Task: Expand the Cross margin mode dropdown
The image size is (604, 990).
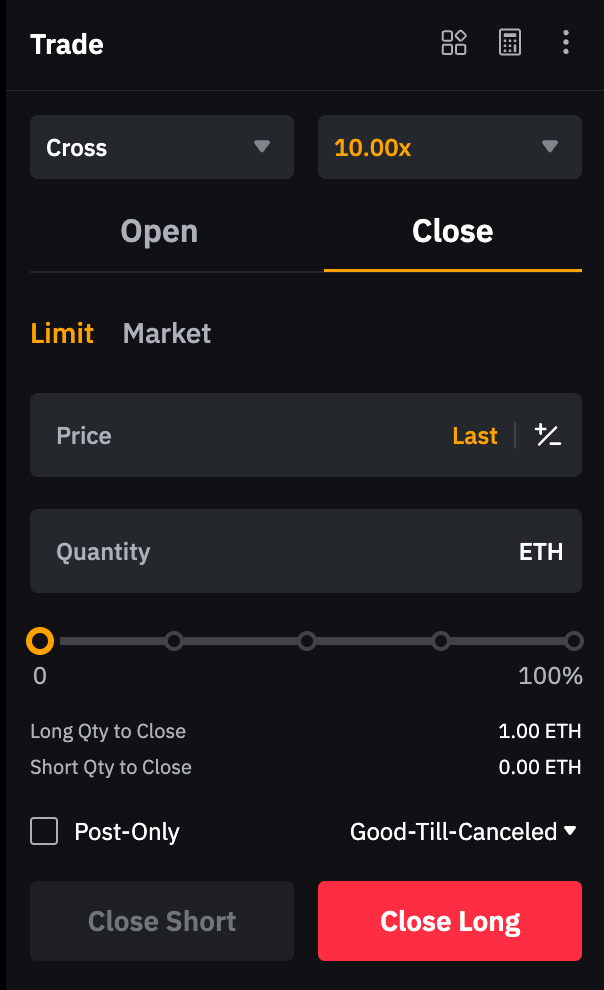Action: pyautogui.click(x=162, y=147)
